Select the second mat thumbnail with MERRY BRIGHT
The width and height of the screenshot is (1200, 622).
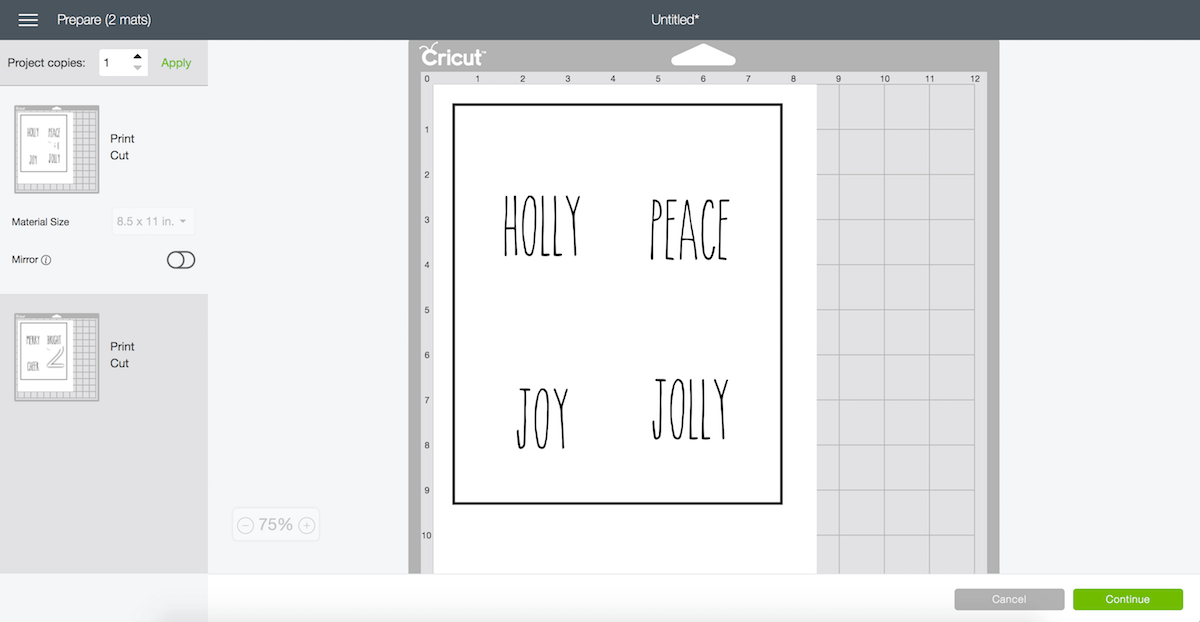[57, 357]
